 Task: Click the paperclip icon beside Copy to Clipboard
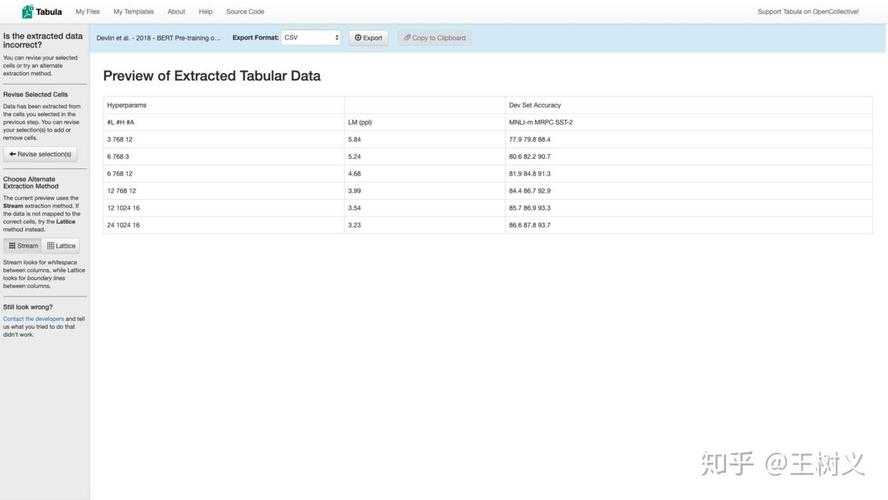[x=407, y=38]
